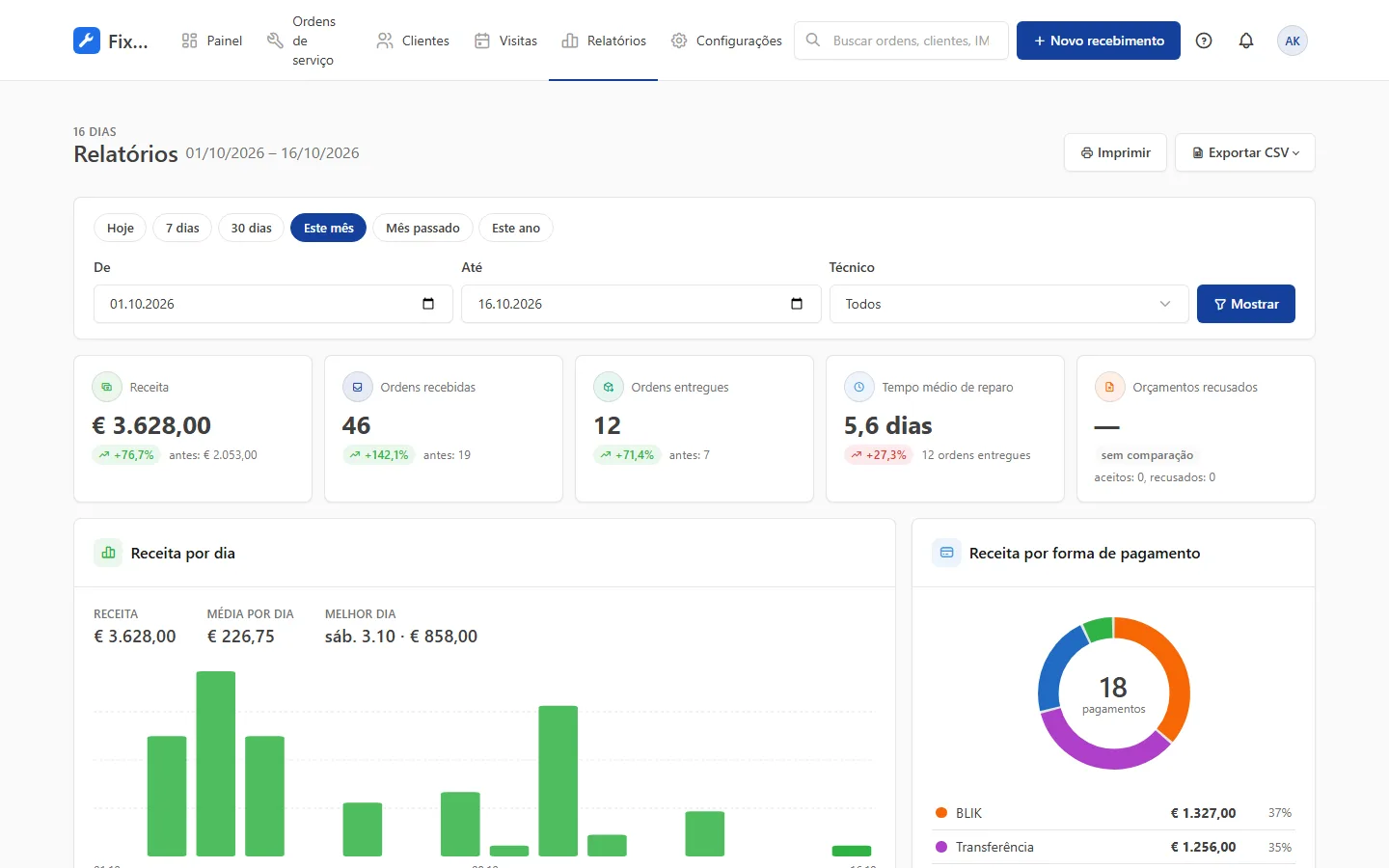Click the Mostrar filter button
Screen dimensions: 1389x868
click(1246, 304)
